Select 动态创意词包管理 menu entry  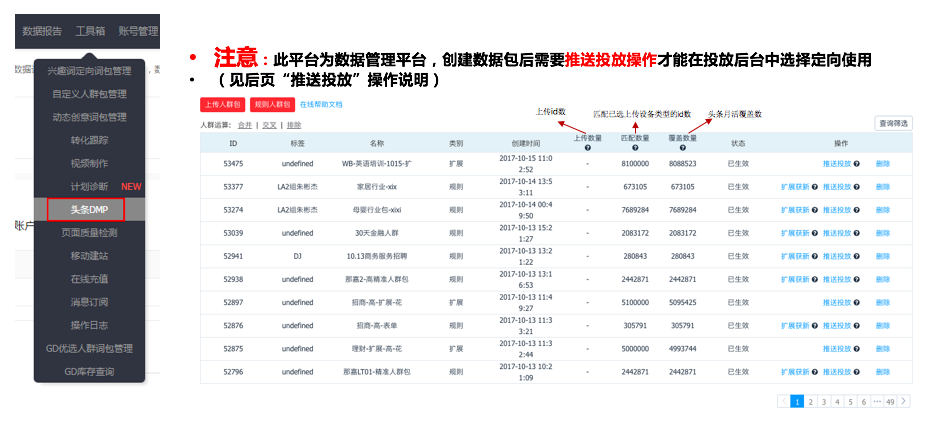point(89,117)
